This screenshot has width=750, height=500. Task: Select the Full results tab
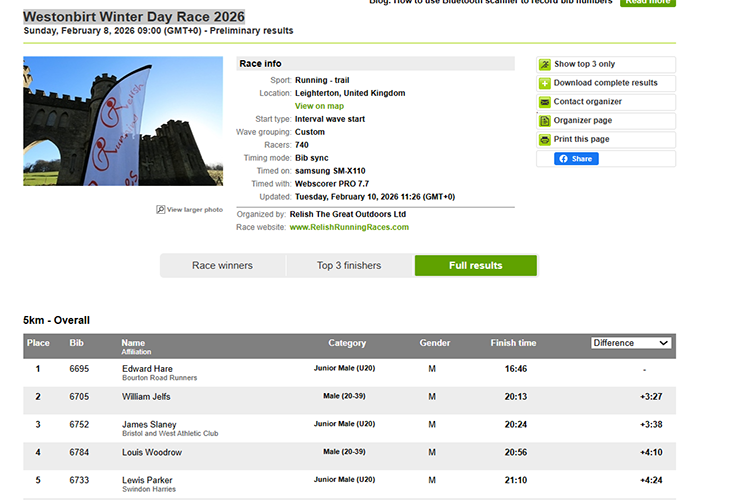475,266
